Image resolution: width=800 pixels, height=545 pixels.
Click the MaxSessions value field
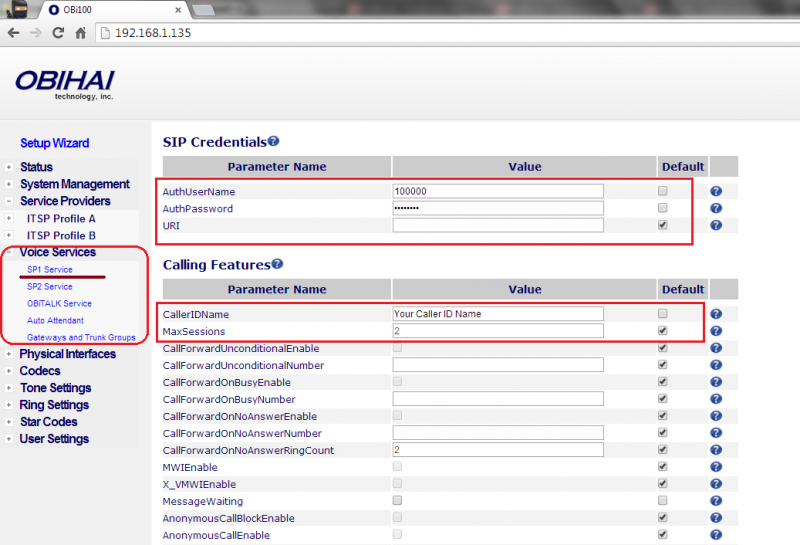click(x=498, y=331)
